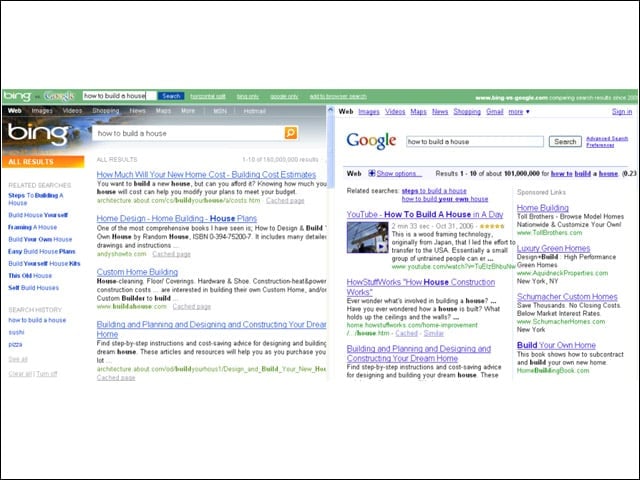Click the large Google logo
This screenshot has width=640, height=480.
pos(371,141)
